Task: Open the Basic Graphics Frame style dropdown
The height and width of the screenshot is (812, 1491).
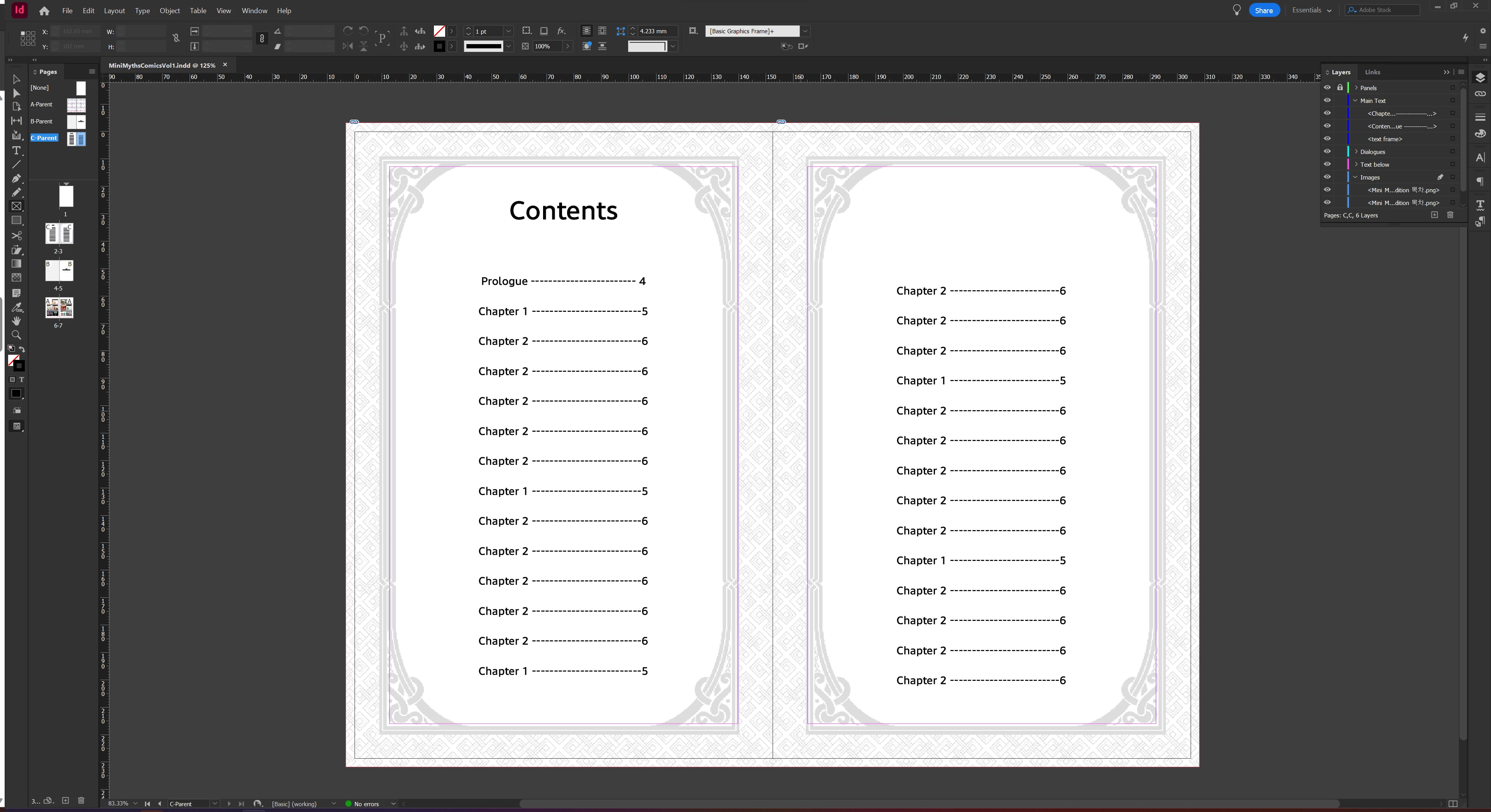Action: 805,31
